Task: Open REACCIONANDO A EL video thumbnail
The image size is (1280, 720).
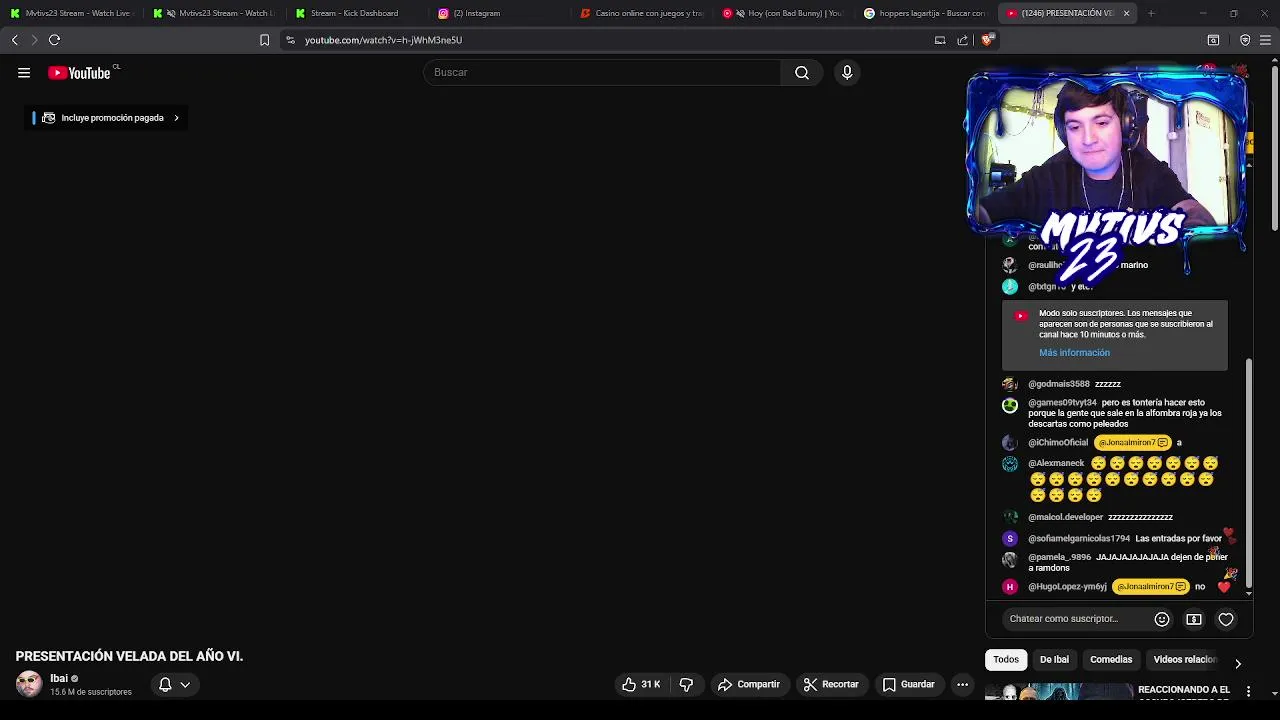Action: pyautogui.click(x=1060, y=692)
